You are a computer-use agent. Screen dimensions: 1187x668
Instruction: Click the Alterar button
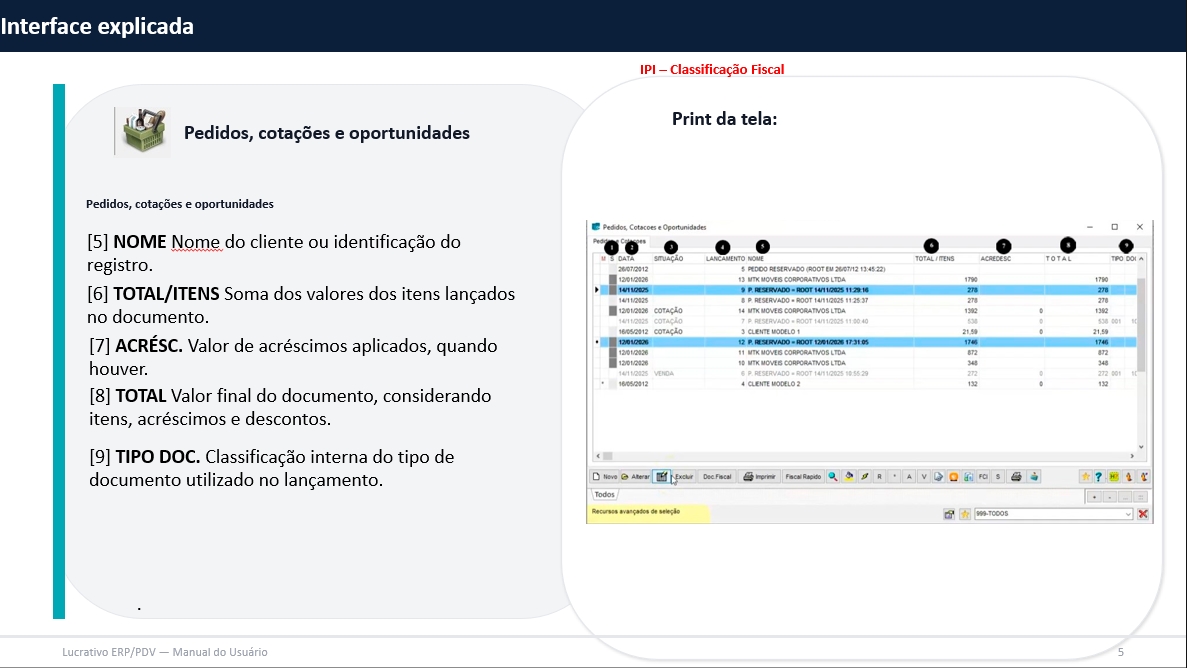click(635, 477)
